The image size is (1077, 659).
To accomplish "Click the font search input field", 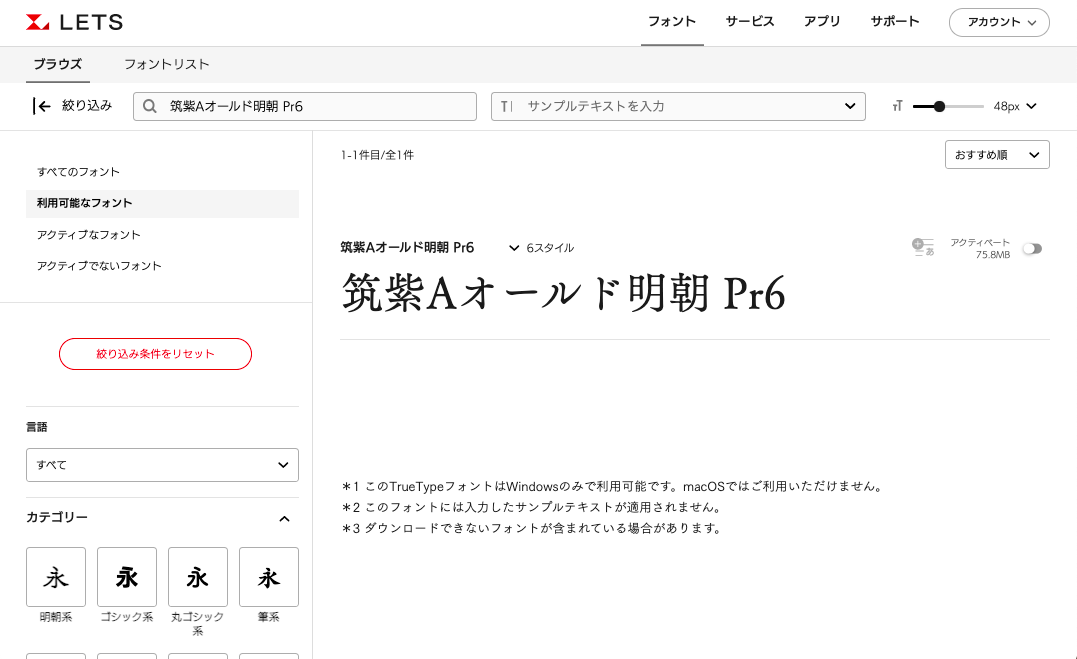I will (x=305, y=107).
